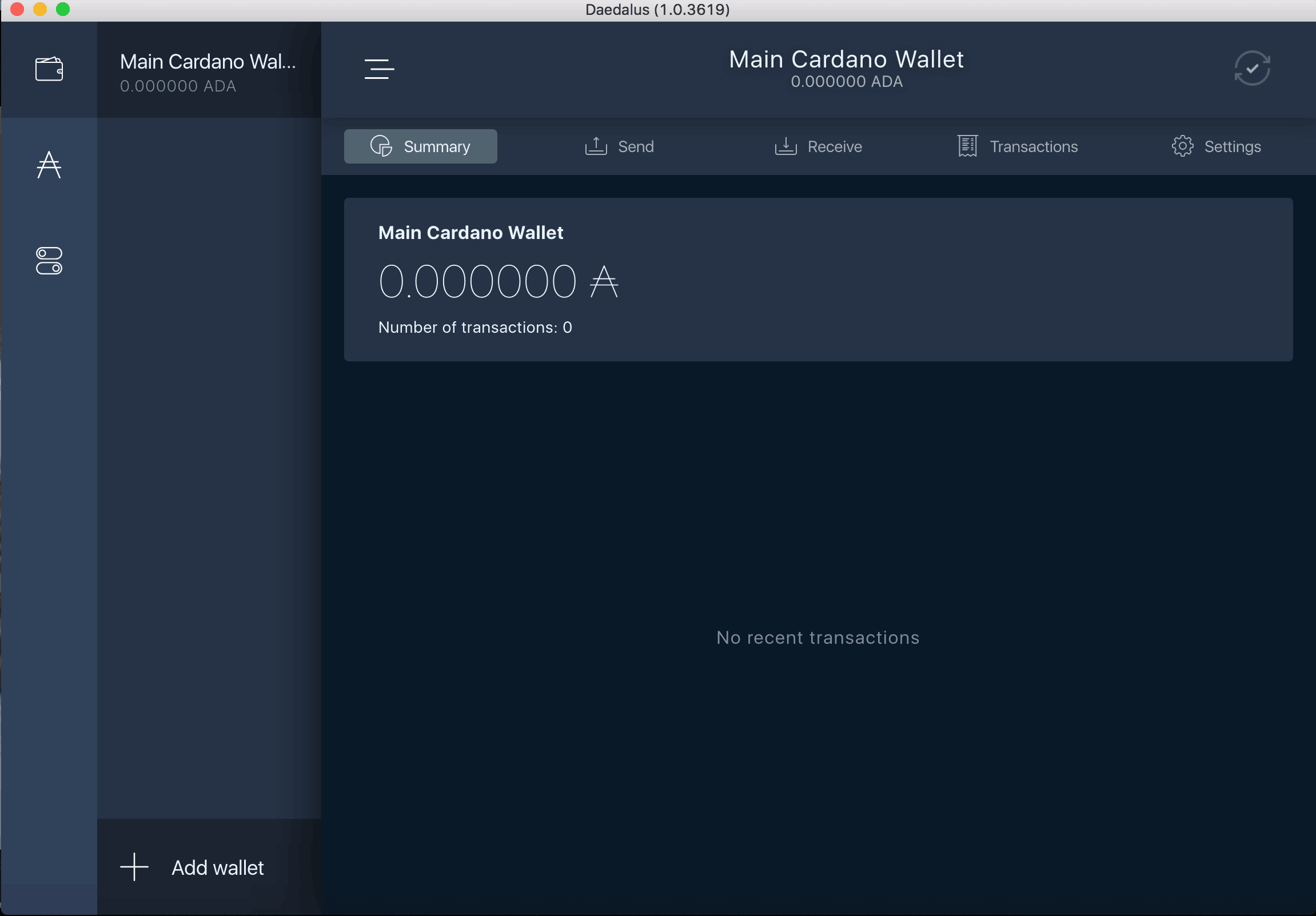
Task: Expand wallet options dropdown
Action: click(x=379, y=69)
